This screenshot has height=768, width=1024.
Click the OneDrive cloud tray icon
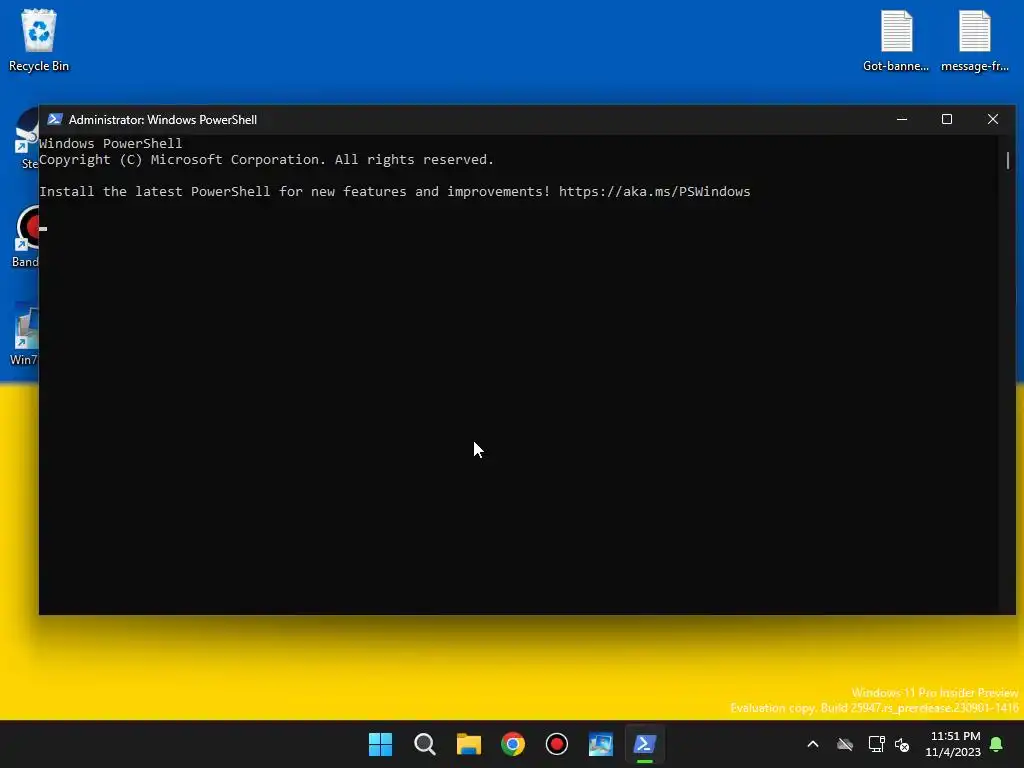click(x=845, y=744)
